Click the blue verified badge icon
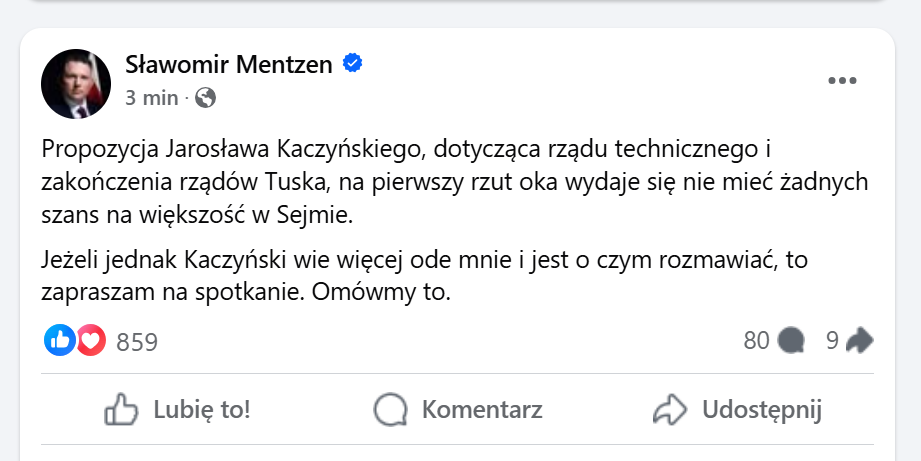The width and height of the screenshot is (921, 461). click(352, 65)
